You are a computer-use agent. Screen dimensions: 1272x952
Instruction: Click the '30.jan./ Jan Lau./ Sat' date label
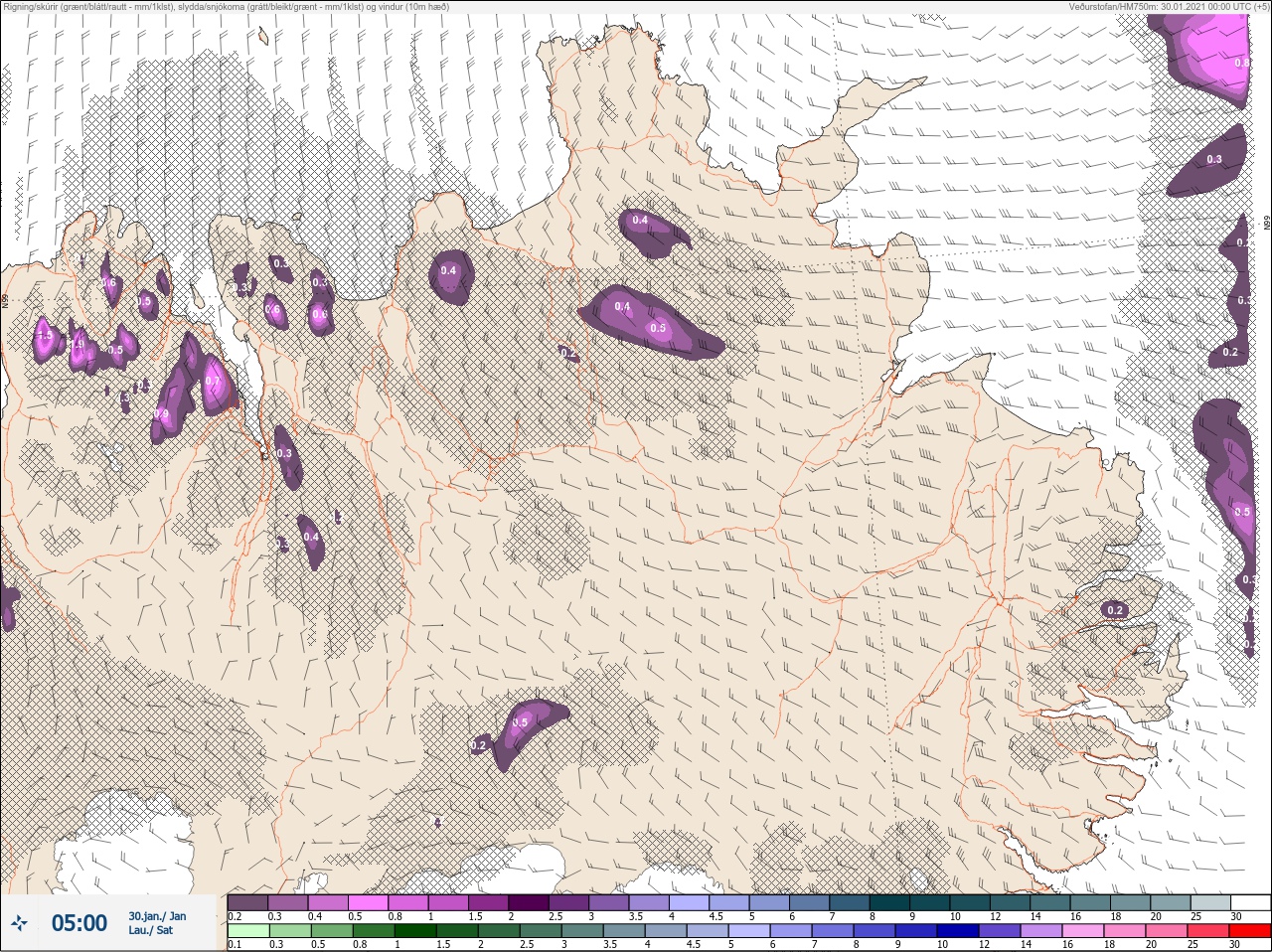tap(157, 923)
